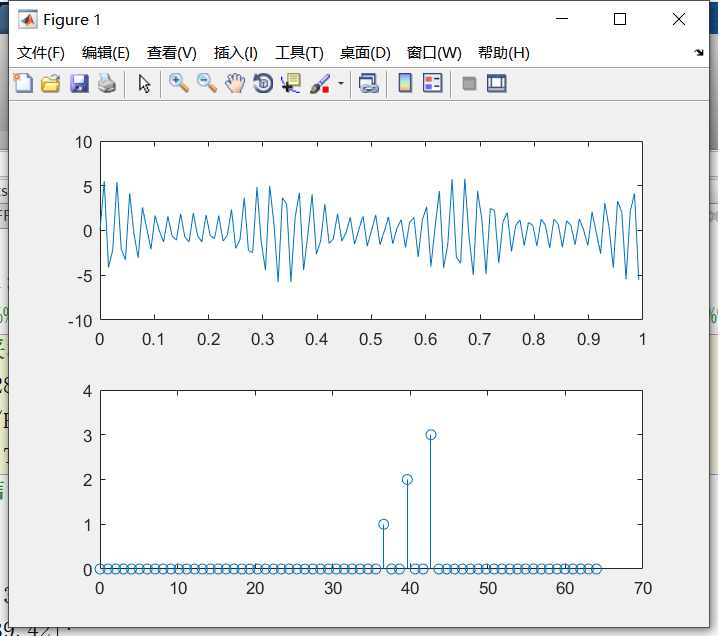Select the Edit Plot arrow tool
The width and height of the screenshot is (718, 636).
(x=144, y=84)
